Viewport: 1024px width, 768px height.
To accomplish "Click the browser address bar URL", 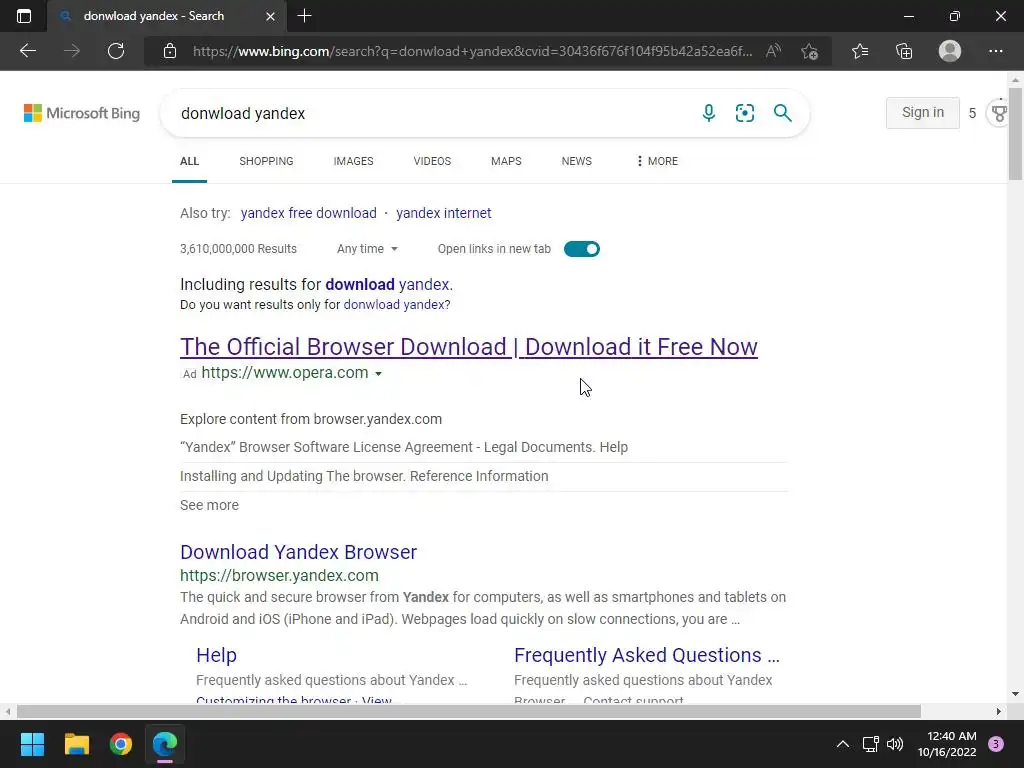I will coord(472,51).
